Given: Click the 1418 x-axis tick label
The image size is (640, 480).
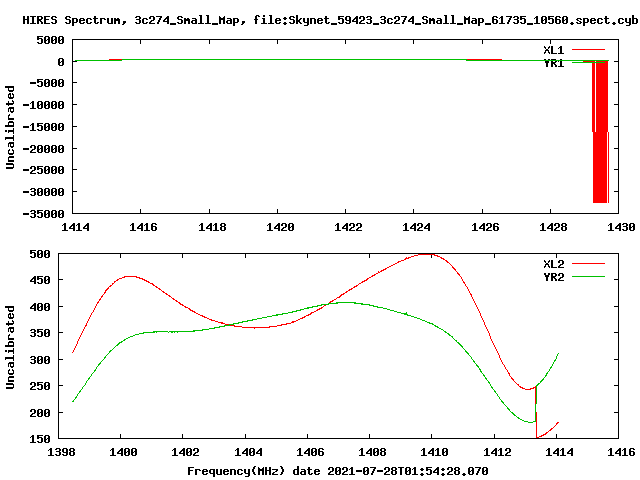Looking at the screenshot, I should [x=212, y=227].
